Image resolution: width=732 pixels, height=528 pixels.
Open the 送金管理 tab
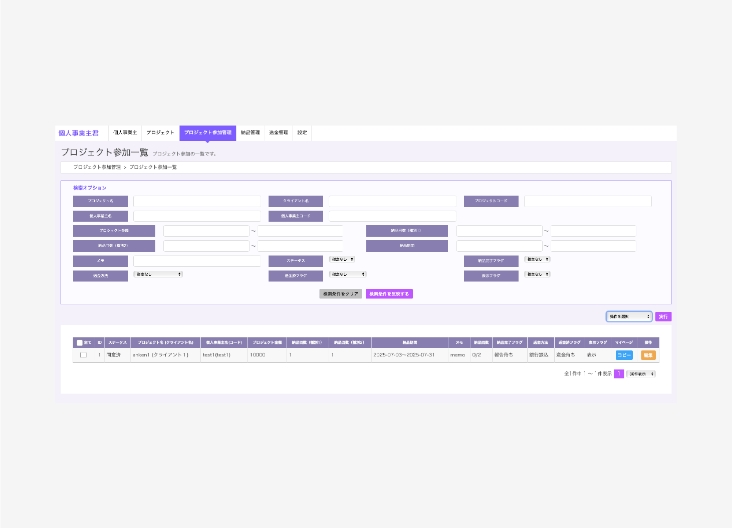coord(279,133)
